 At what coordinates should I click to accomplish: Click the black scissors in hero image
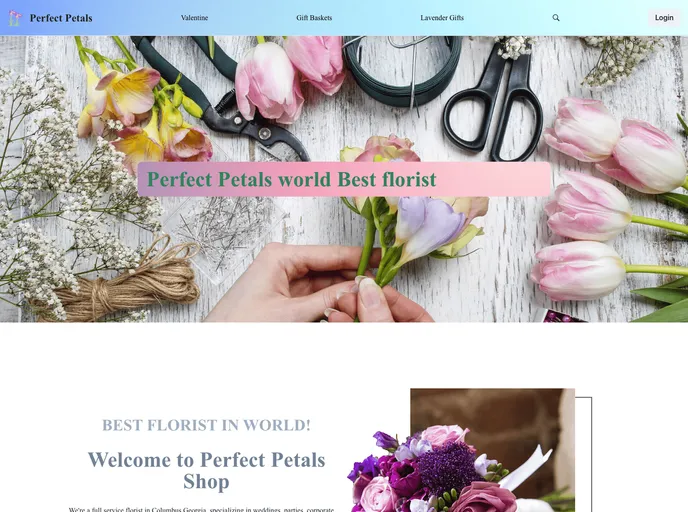(496, 103)
